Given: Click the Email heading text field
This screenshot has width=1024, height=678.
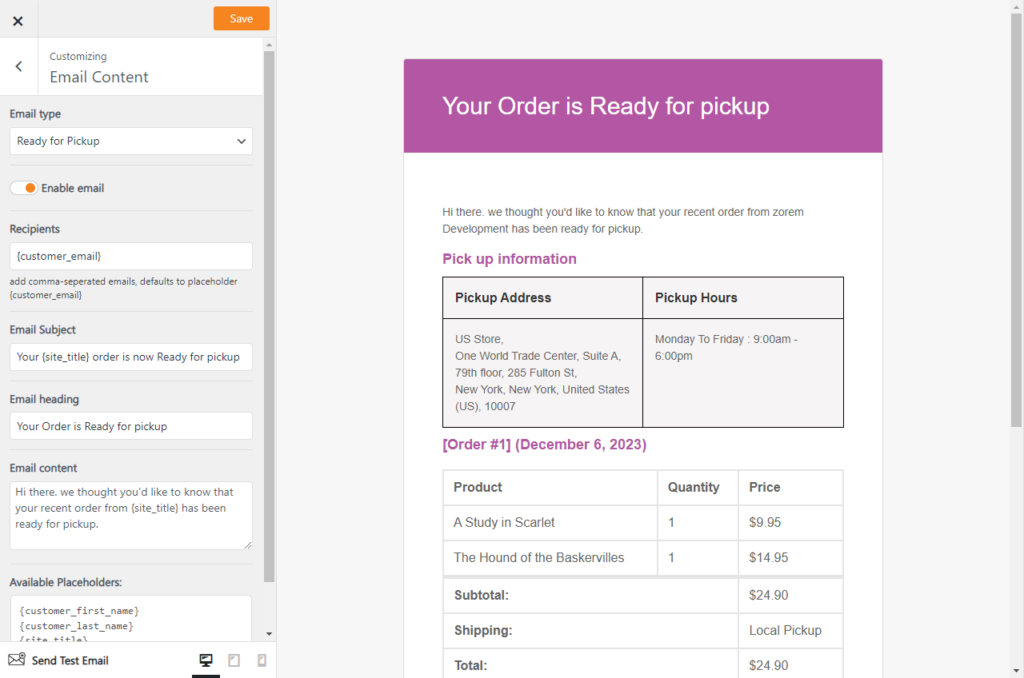Looking at the screenshot, I should (131, 426).
